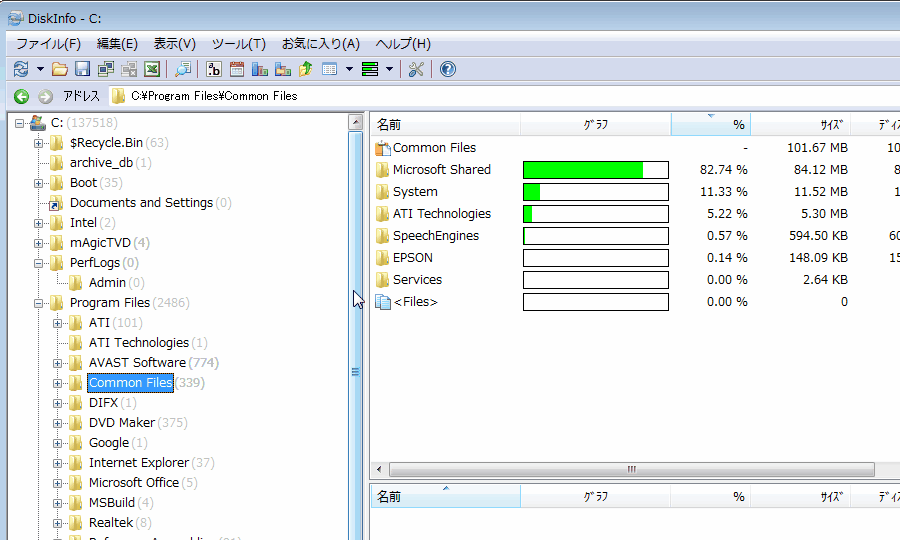Click the save floppy disk icon
Image resolution: width=900 pixels, height=540 pixels.
[x=83, y=69]
